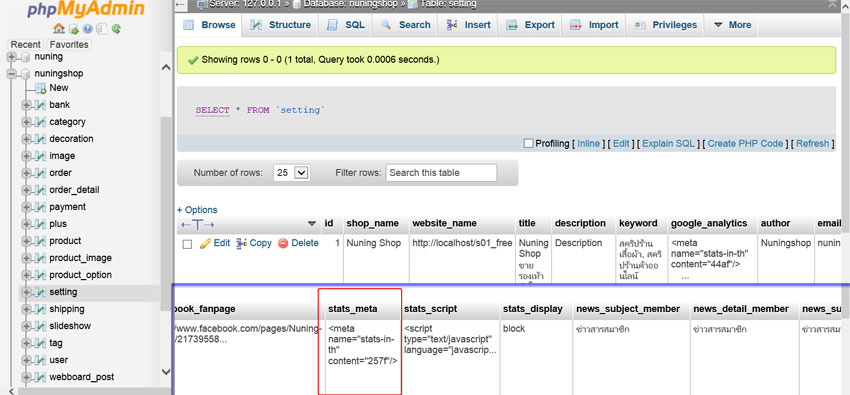
Task: Click the Refresh query link
Action: [x=813, y=144]
